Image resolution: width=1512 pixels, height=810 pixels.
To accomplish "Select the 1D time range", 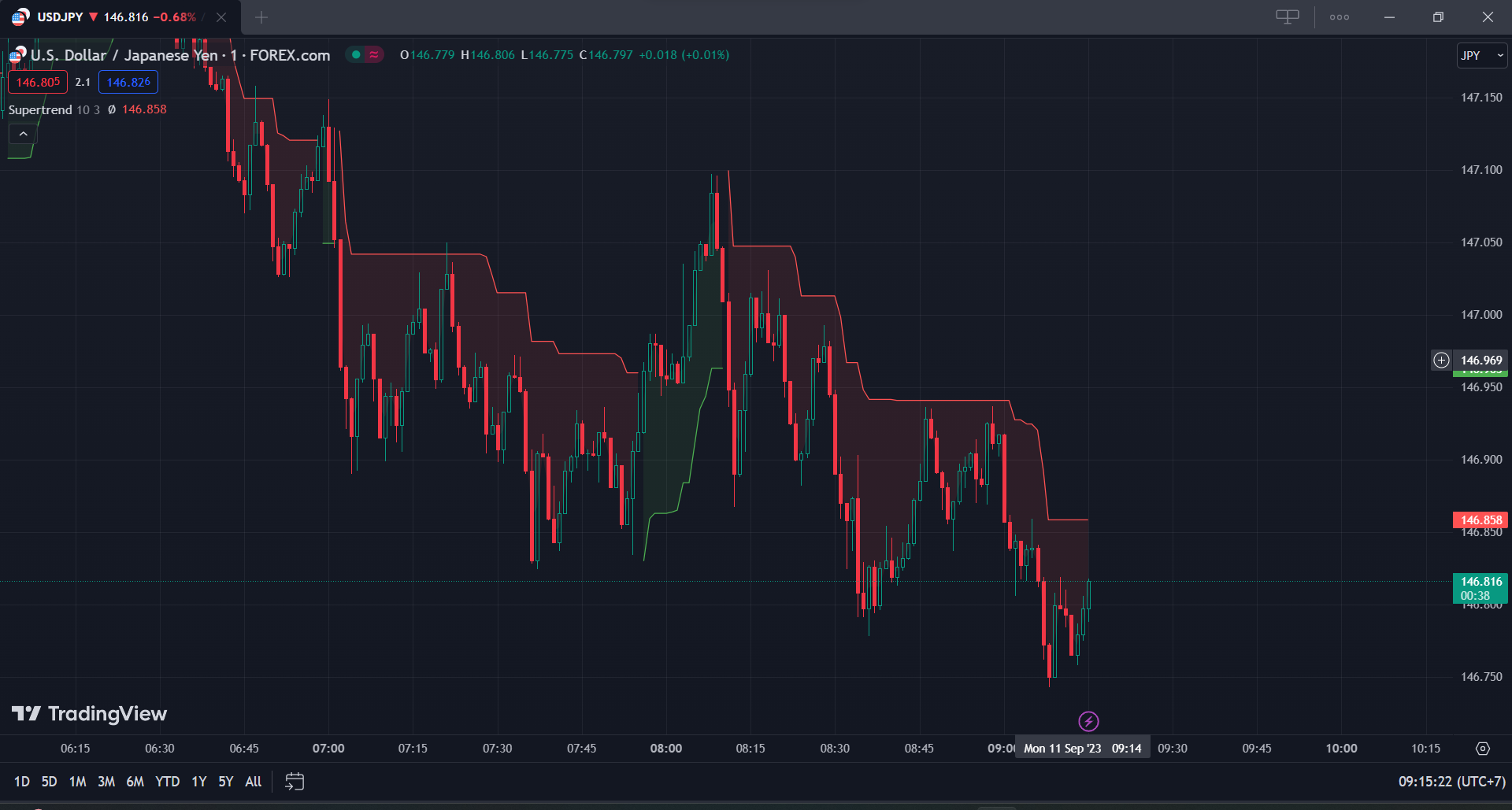I will click(x=21, y=782).
